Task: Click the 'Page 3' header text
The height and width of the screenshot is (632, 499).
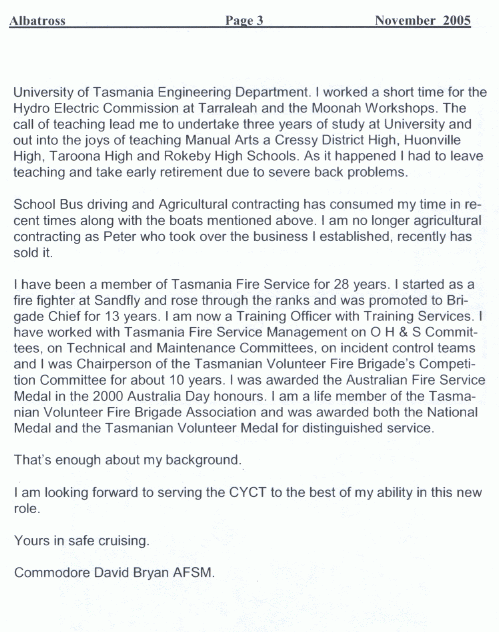Action: tap(244, 21)
